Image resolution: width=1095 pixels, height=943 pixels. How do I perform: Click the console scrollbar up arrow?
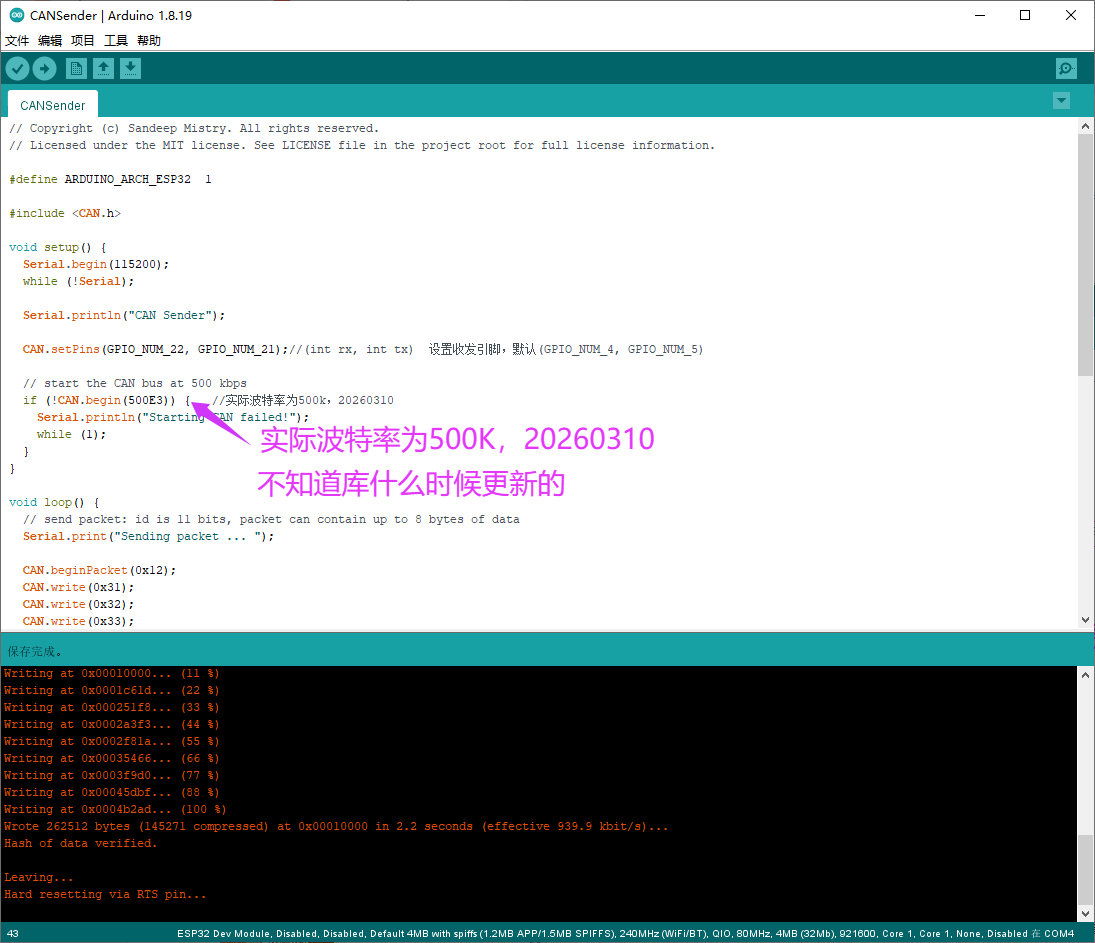(x=1085, y=675)
